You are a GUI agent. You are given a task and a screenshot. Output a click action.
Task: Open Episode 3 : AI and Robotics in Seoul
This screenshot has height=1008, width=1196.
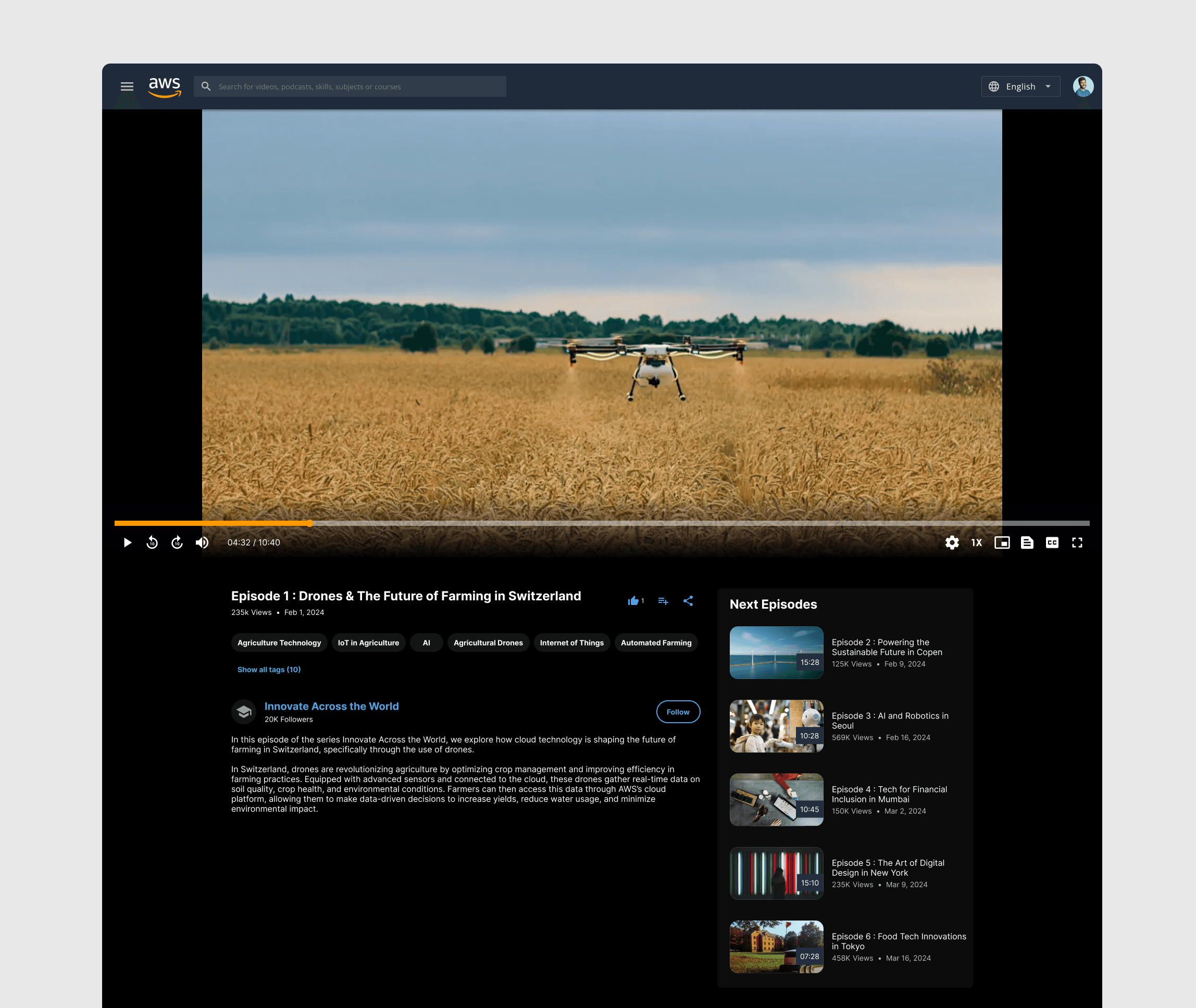click(x=890, y=721)
